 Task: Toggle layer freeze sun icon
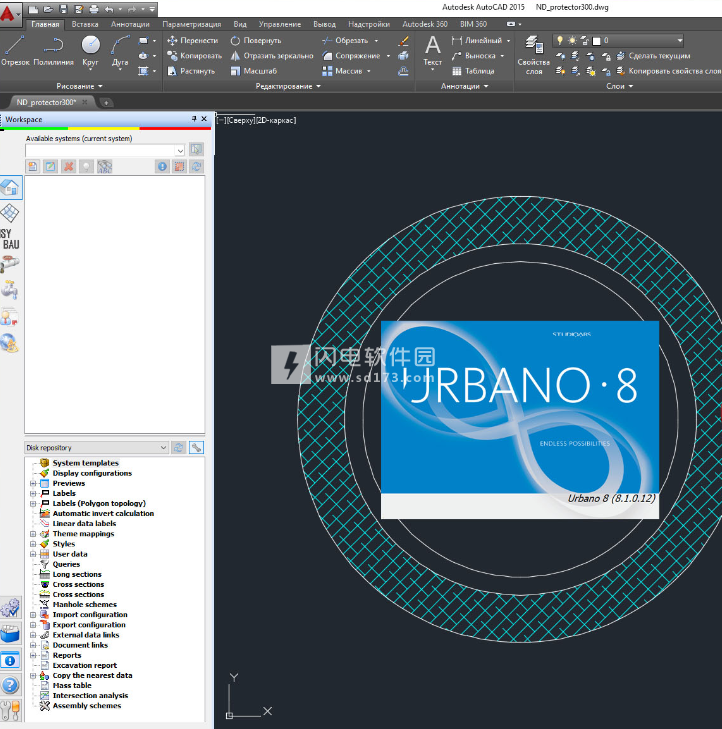click(572, 40)
